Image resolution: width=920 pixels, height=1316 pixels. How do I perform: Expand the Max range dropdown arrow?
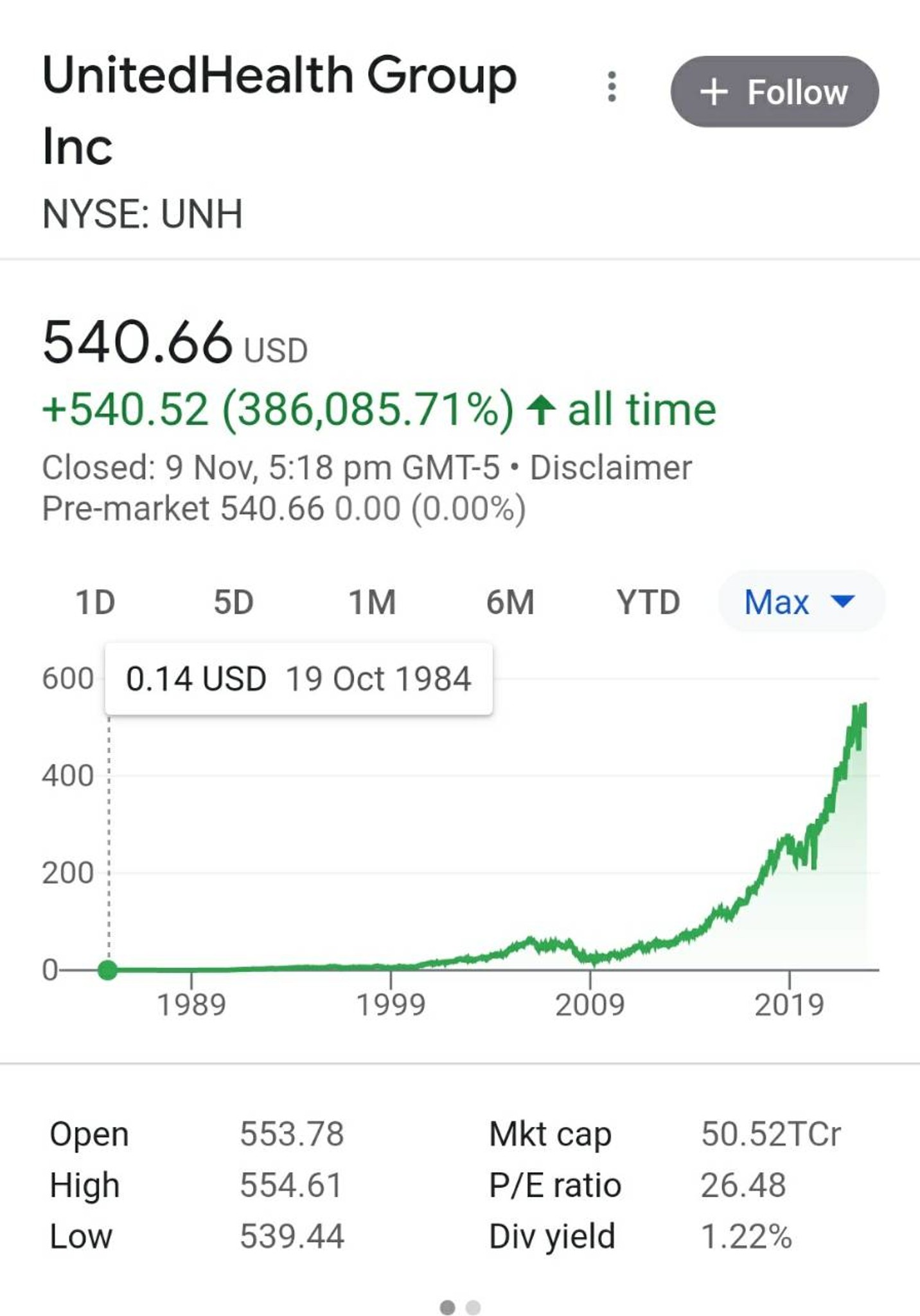tap(842, 601)
